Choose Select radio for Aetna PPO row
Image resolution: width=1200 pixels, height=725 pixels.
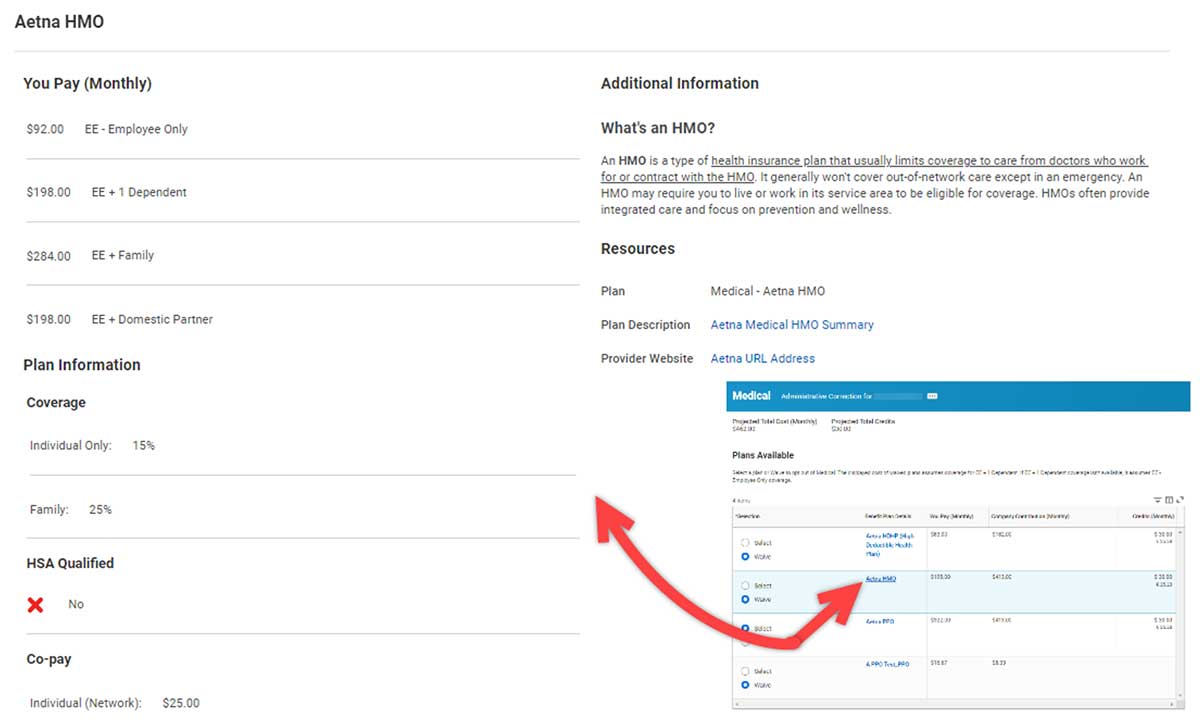coord(745,629)
